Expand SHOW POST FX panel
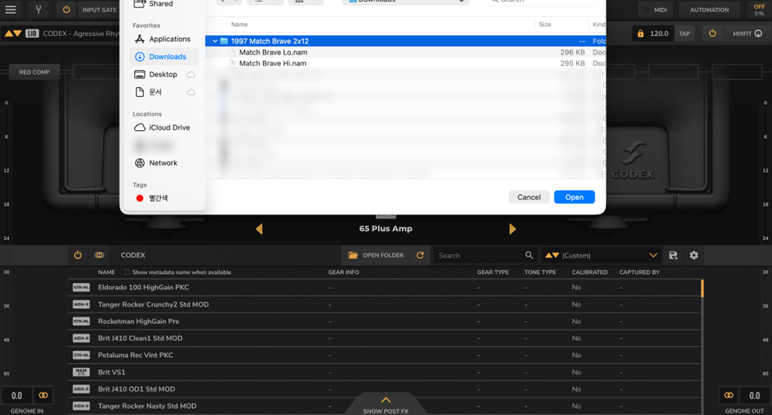Image resolution: width=772 pixels, height=415 pixels. (386, 405)
